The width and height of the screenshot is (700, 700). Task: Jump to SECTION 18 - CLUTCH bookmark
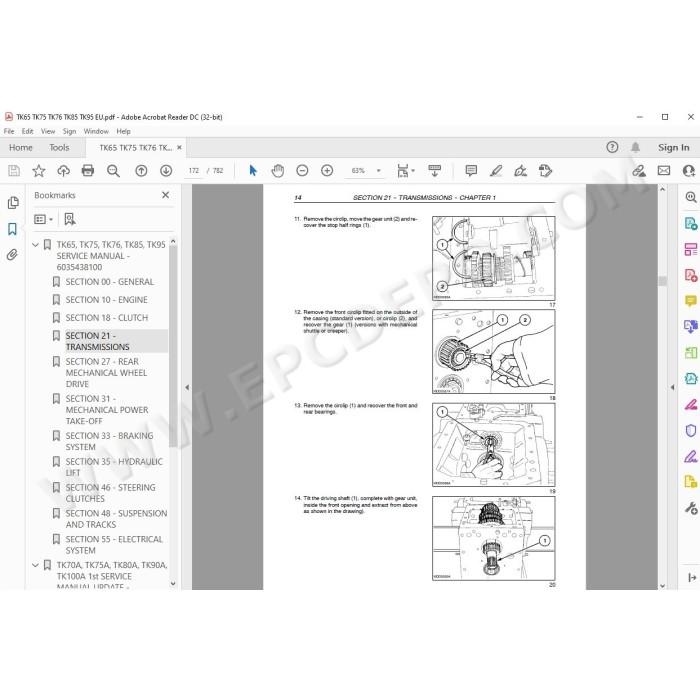[x=107, y=317]
